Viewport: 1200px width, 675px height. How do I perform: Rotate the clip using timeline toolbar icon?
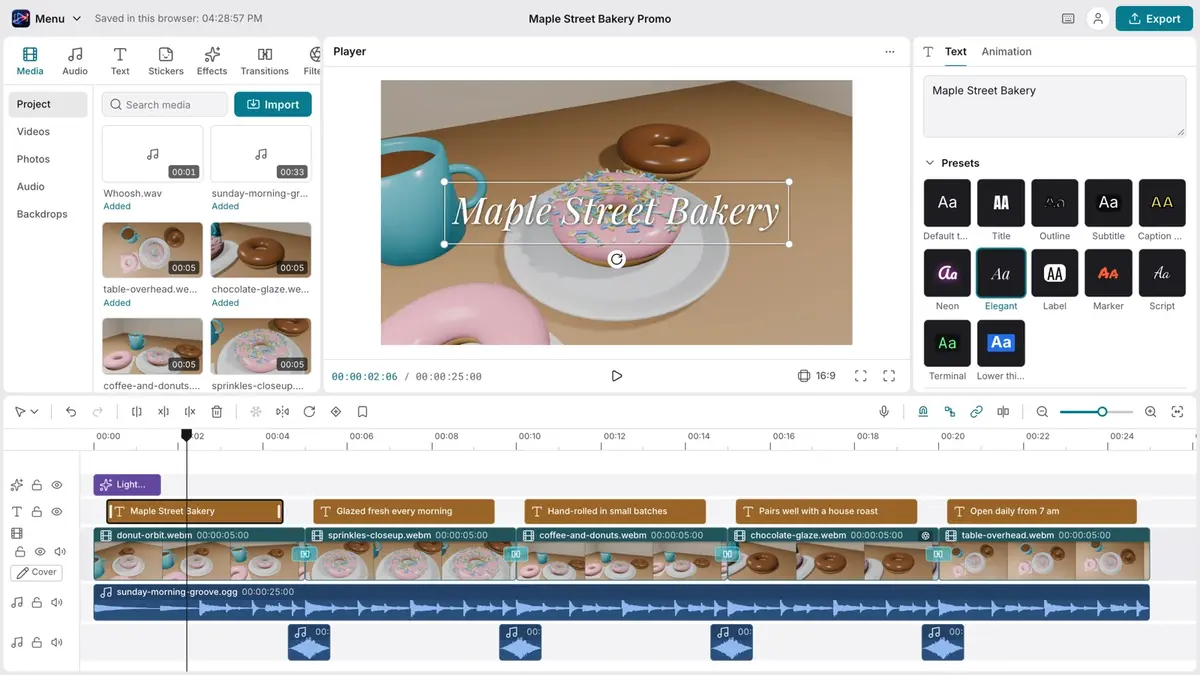pos(309,411)
